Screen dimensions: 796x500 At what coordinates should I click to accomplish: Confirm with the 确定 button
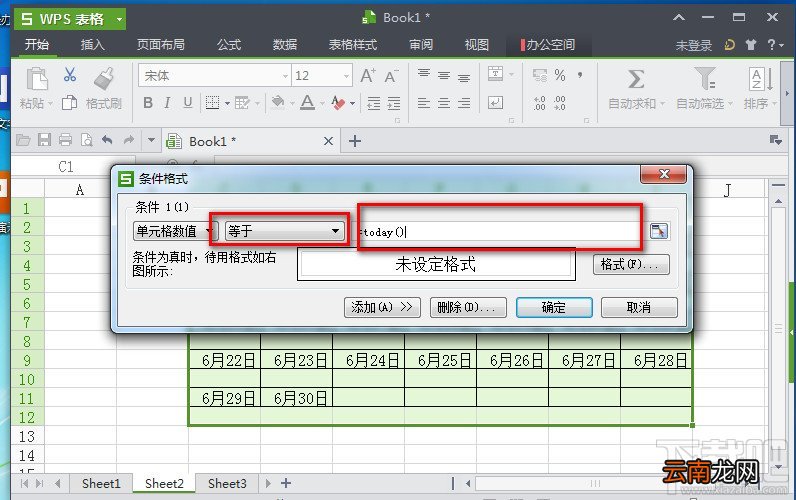click(554, 307)
